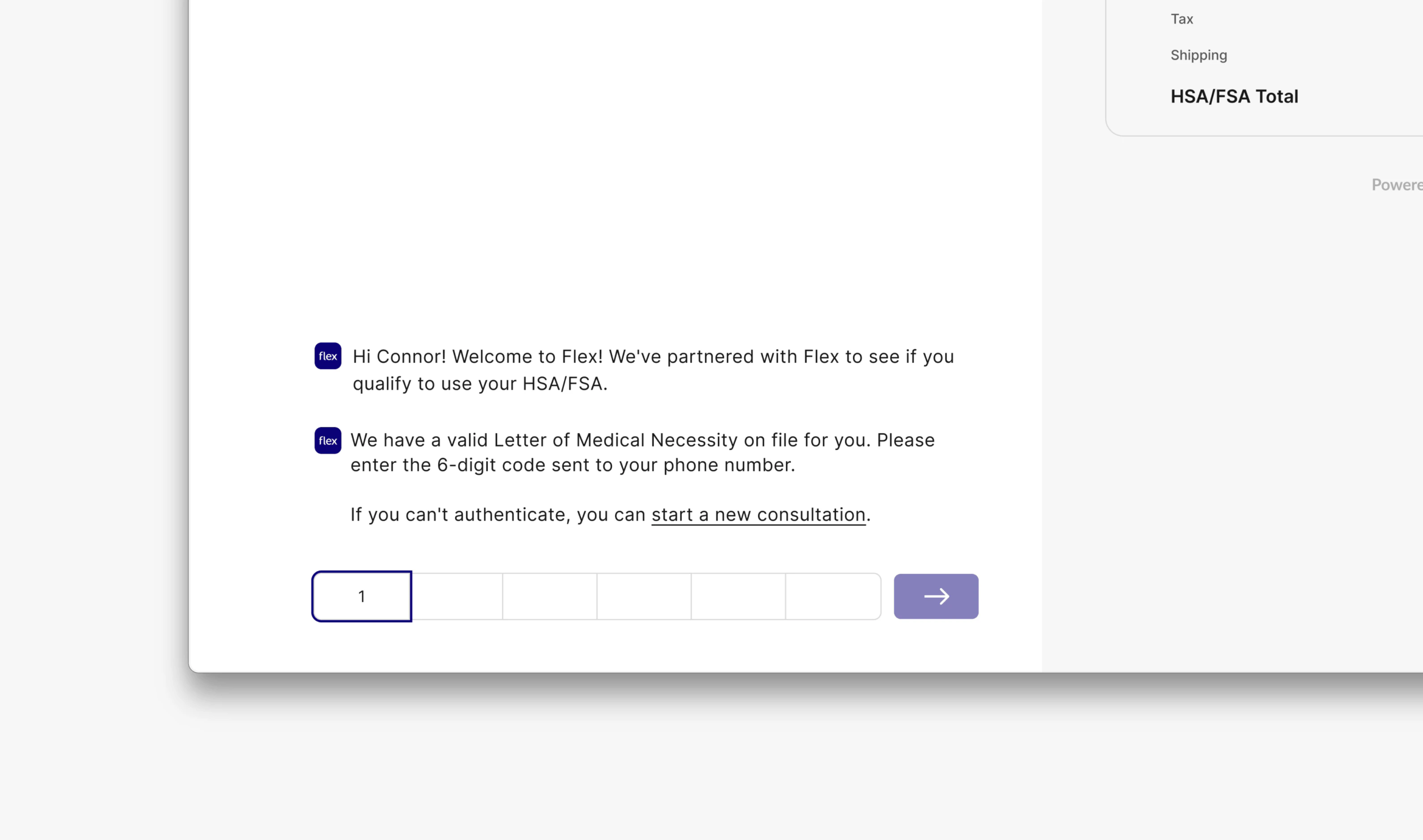
Task: Select the second empty code digit box
Action: click(456, 596)
